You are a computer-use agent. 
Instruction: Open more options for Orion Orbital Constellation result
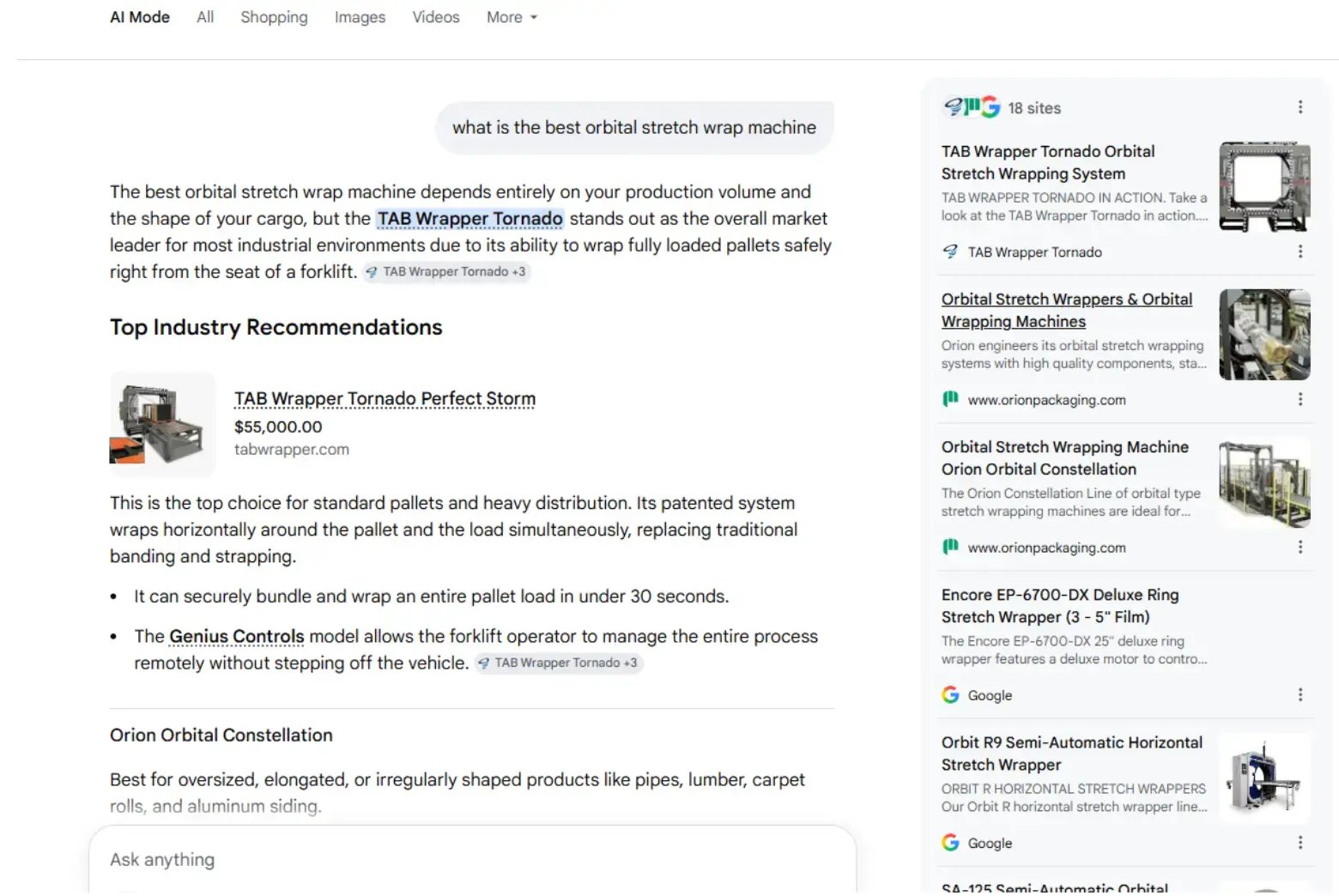[1300, 547]
